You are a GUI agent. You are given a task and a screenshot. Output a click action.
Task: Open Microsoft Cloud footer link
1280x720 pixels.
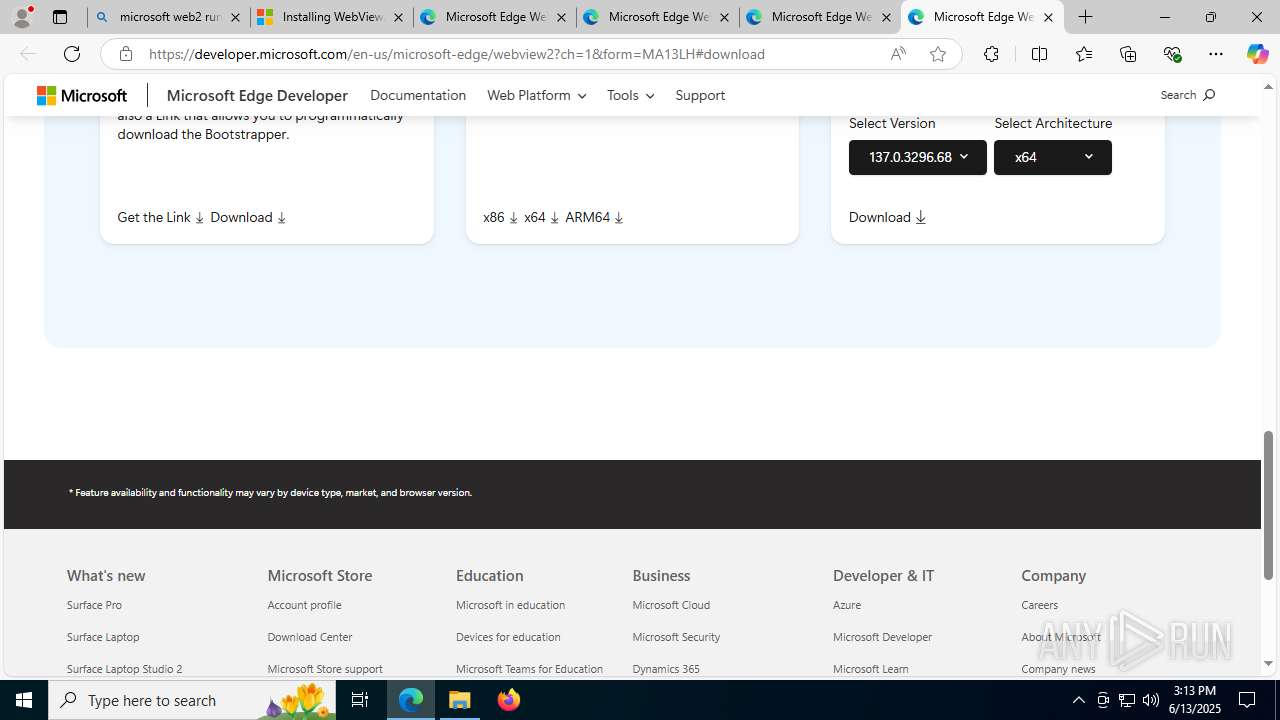(x=671, y=605)
